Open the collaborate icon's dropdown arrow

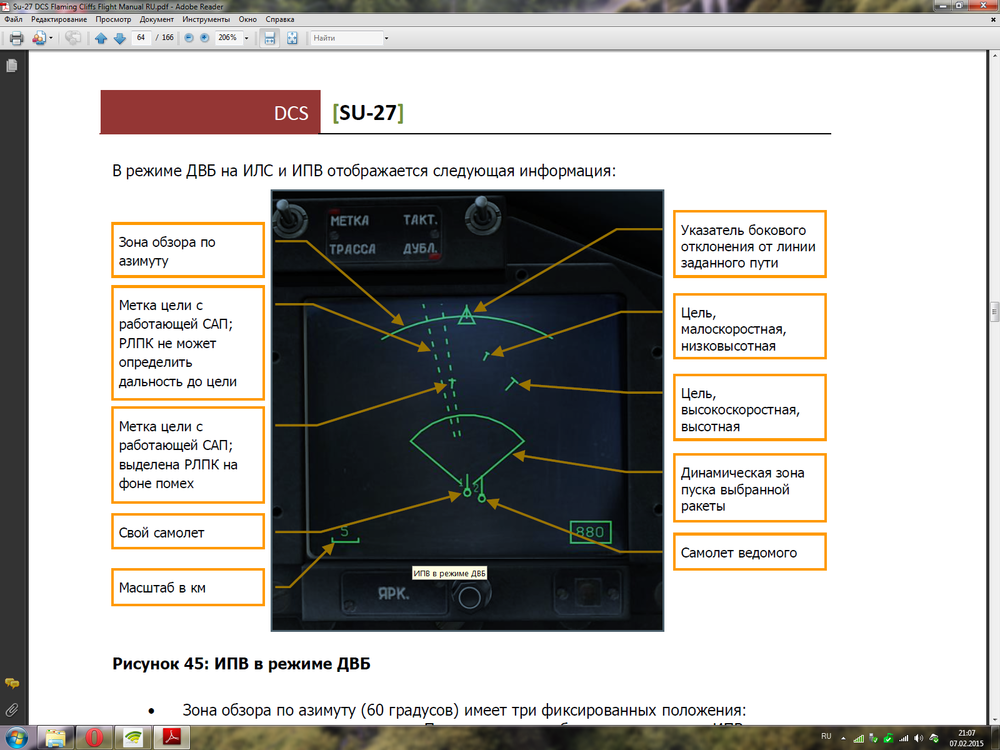point(51,38)
